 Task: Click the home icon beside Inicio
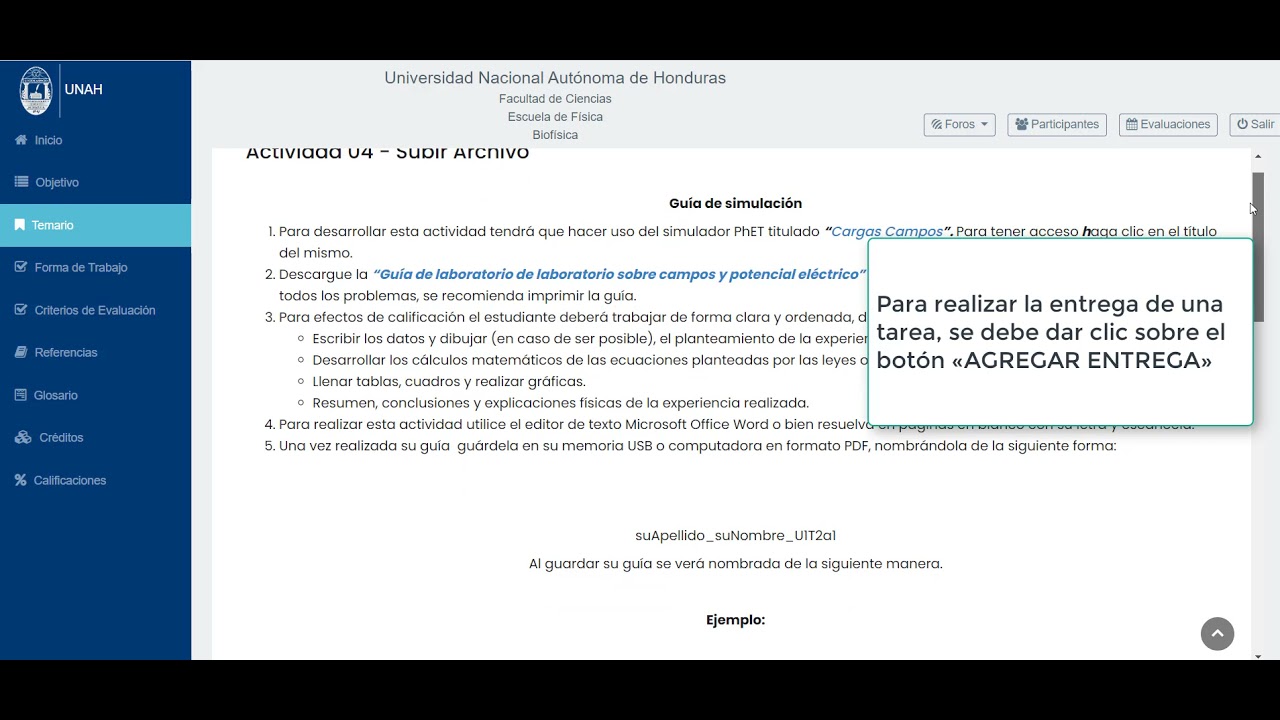(21, 140)
